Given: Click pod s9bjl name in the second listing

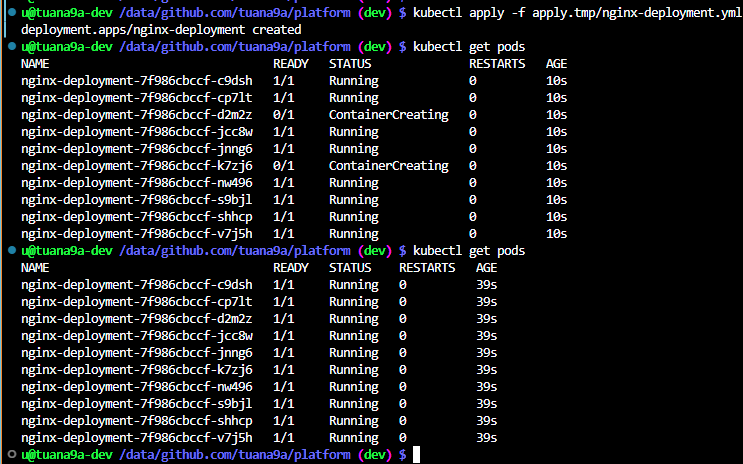Looking at the screenshot, I should pos(137,404).
